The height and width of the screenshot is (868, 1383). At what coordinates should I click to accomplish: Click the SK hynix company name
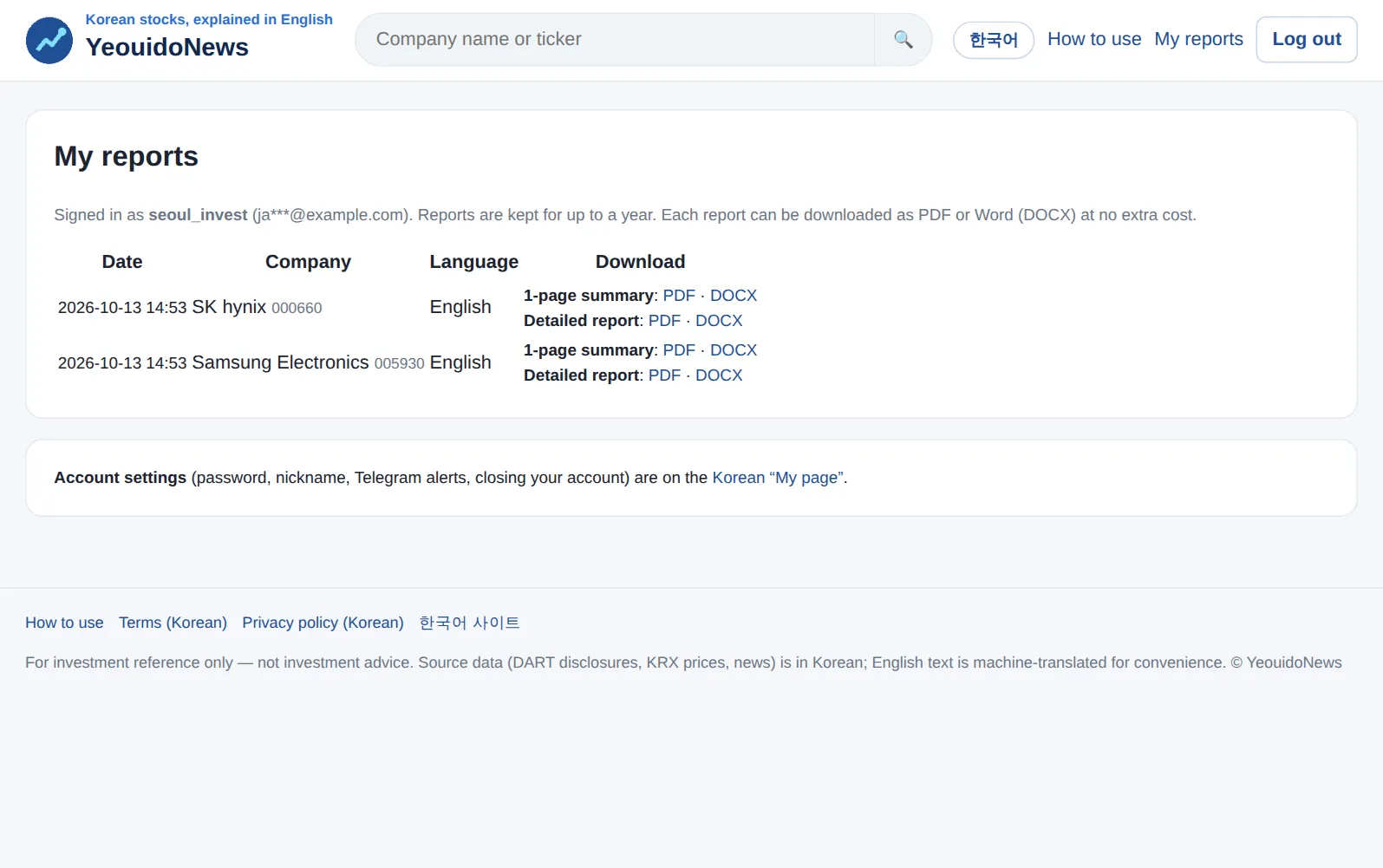pyautogui.click(x=229, y=307)
